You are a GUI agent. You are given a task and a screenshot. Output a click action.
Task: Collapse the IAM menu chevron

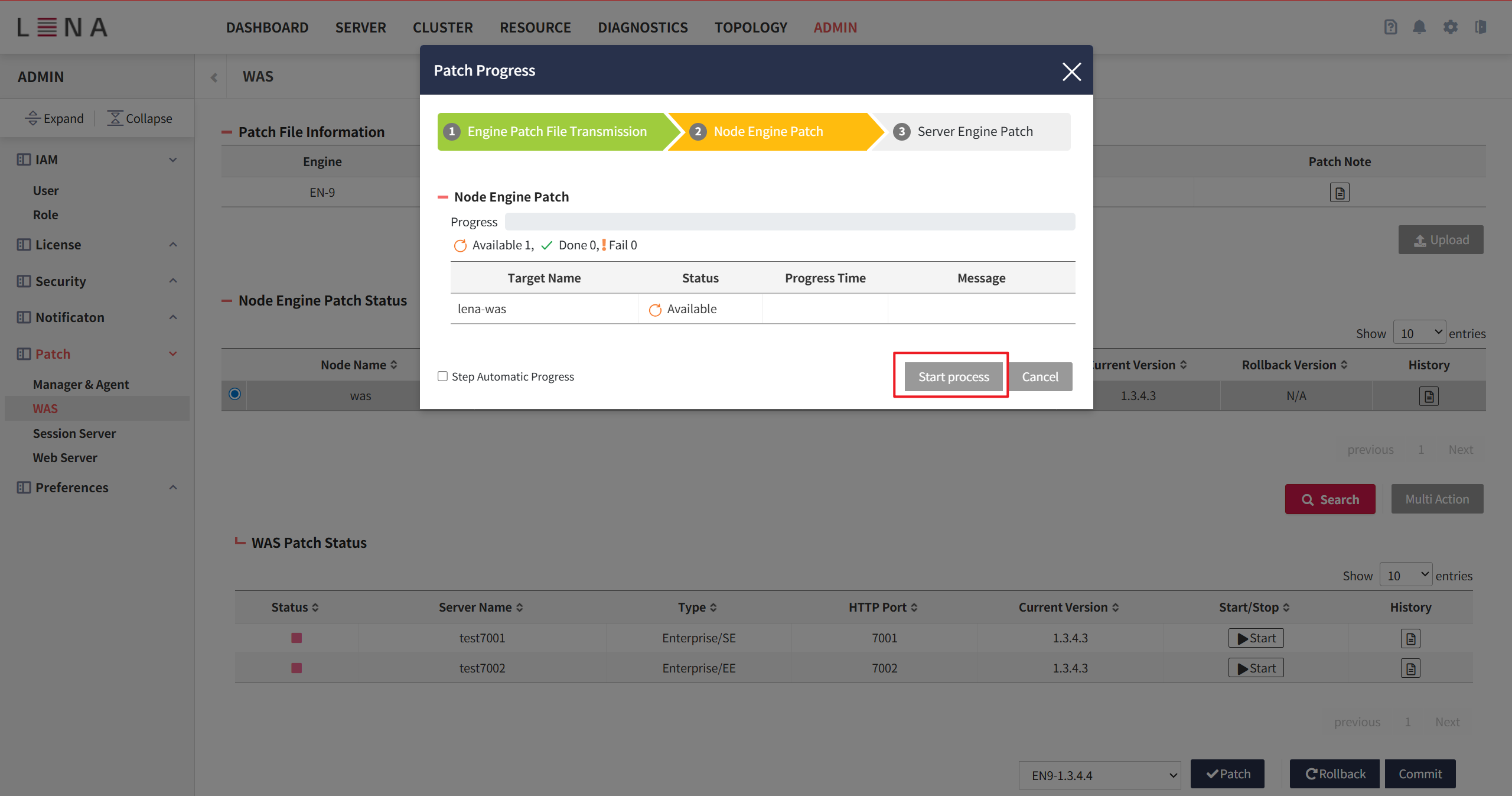click(173, 160)
